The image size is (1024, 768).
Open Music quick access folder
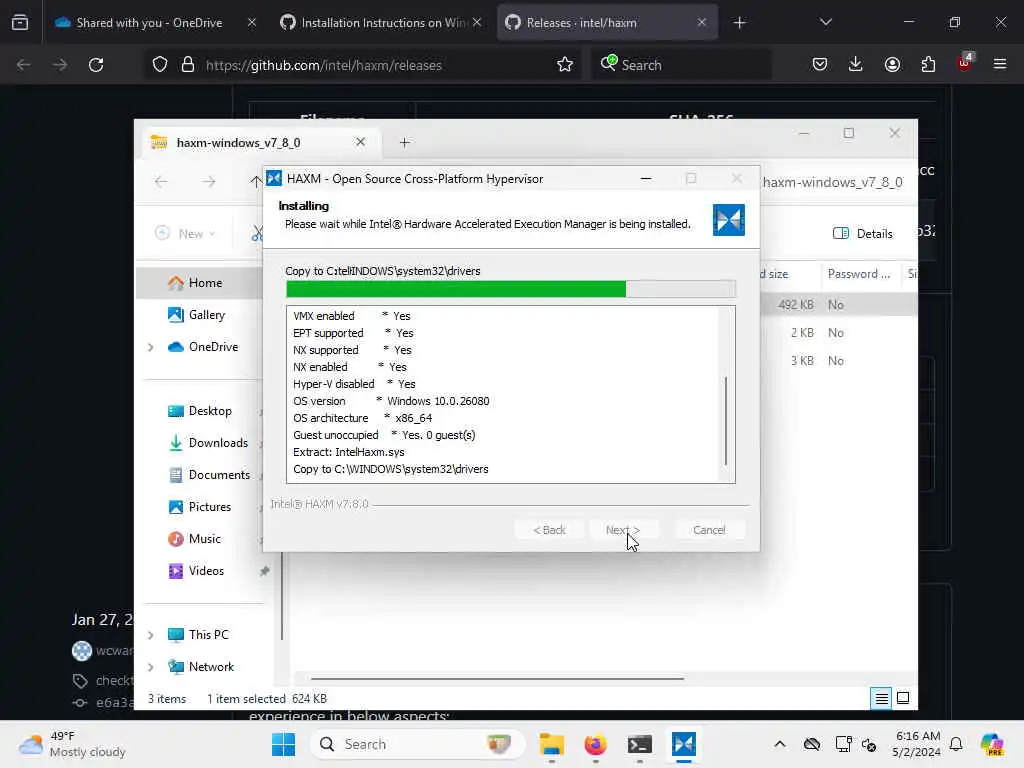195,539
